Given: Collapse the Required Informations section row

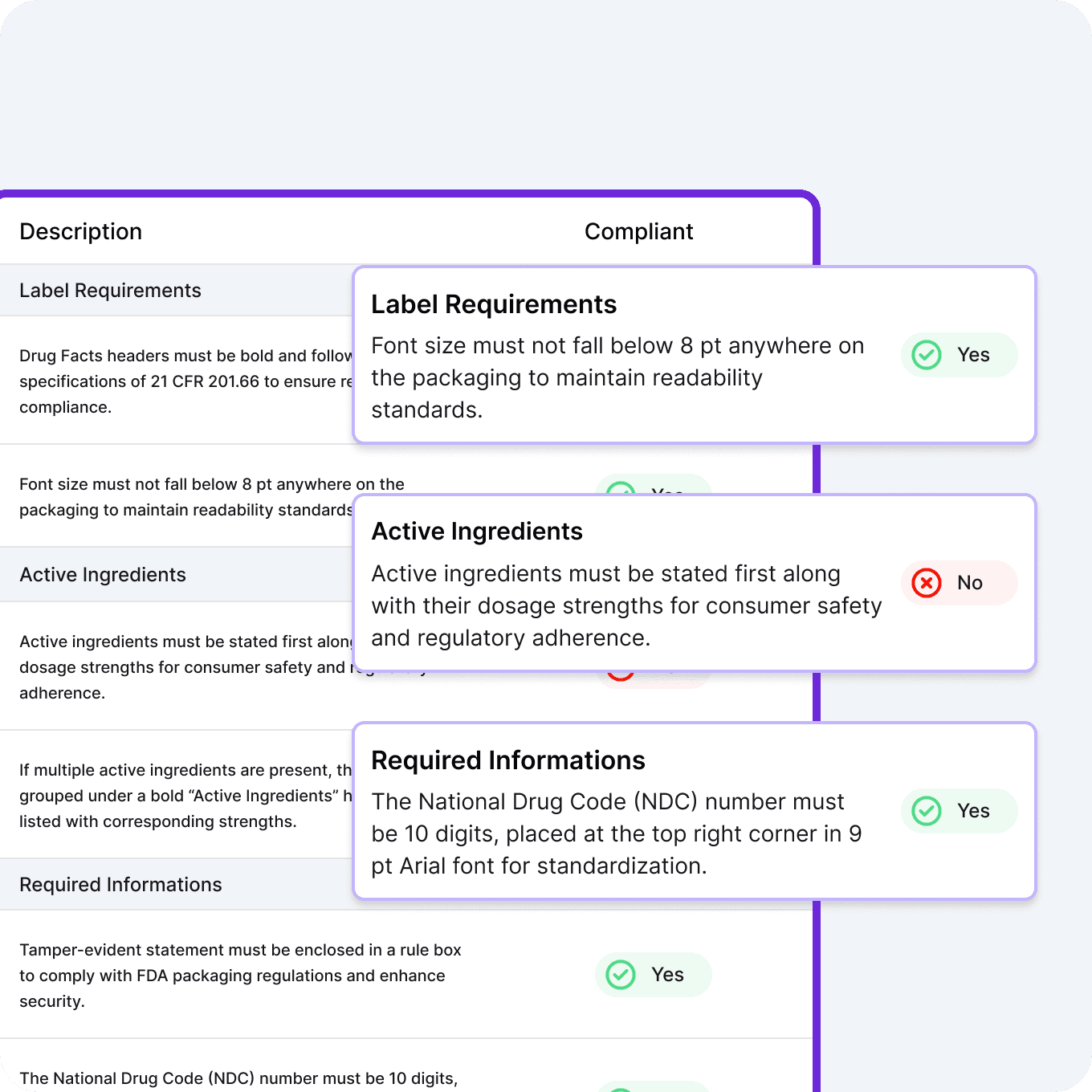Looking at the screenshot, I should 120,884.
